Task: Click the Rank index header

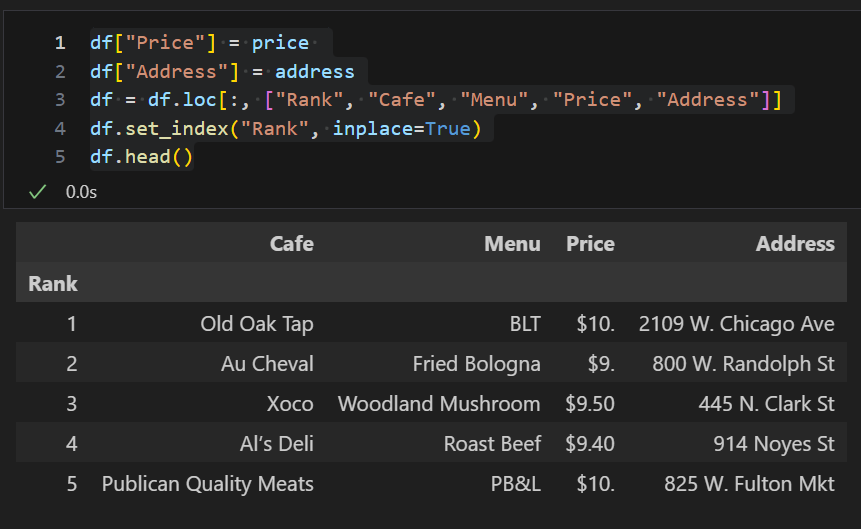Action: pyautogui.click(x=53, y=283)
